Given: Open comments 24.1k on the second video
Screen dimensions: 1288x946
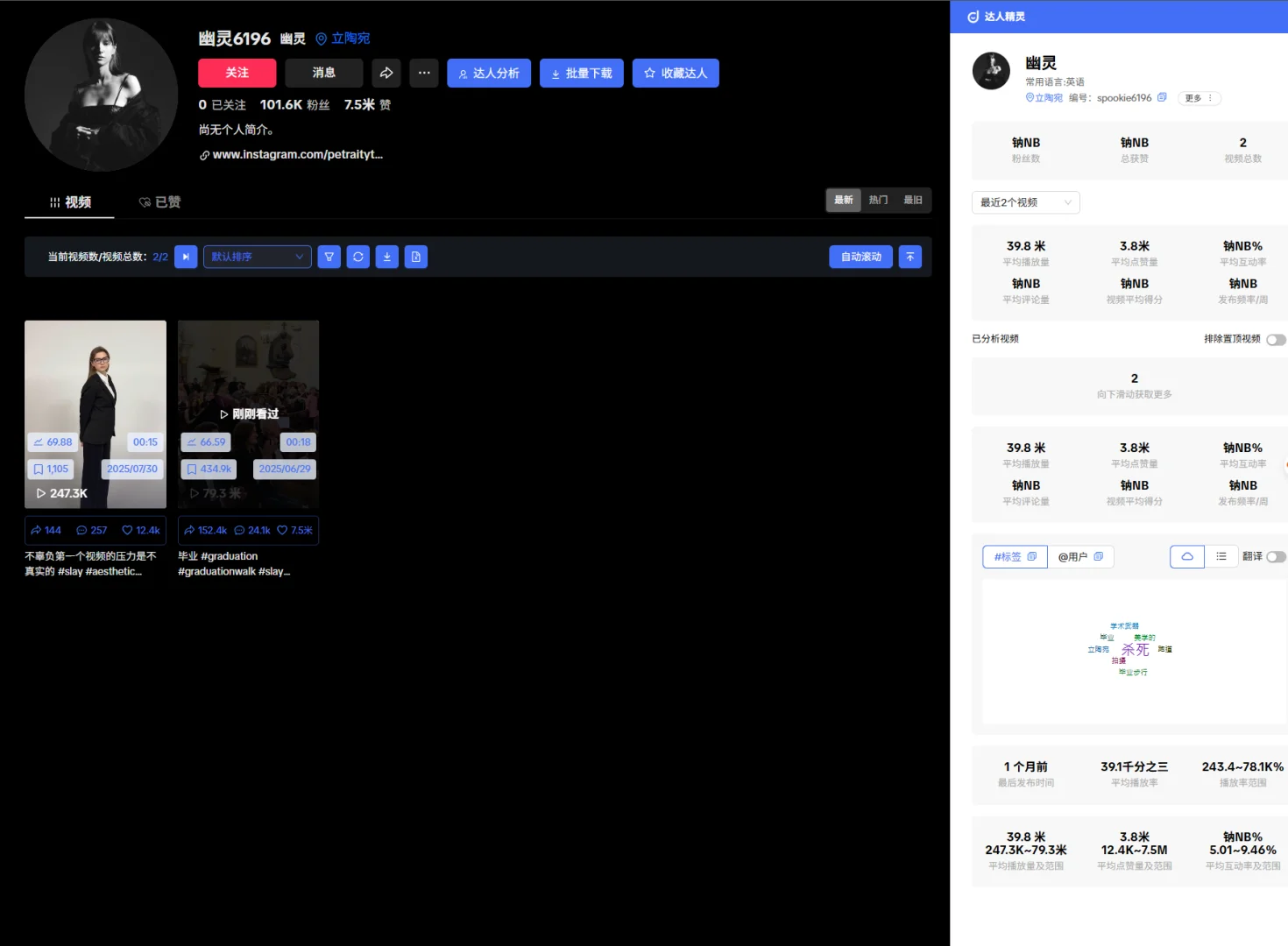Looking at the screenshot, I should point(252,530).
